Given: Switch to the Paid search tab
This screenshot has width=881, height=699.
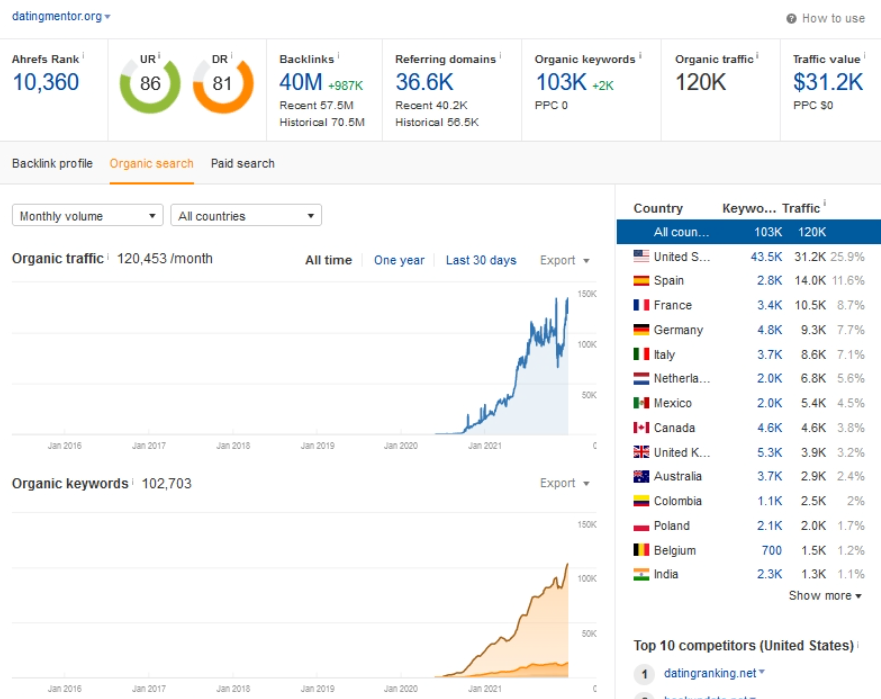Looking at the screenshot, I should [243, 164].
